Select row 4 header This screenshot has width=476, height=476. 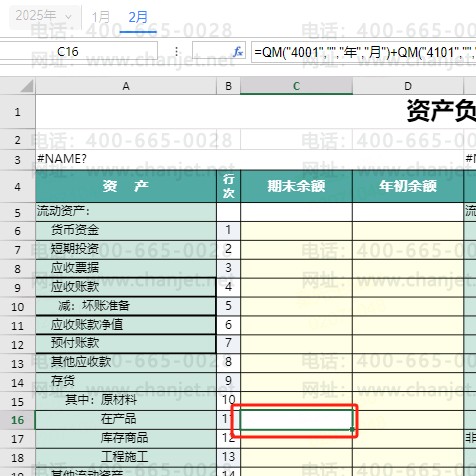tap(17, 186)
